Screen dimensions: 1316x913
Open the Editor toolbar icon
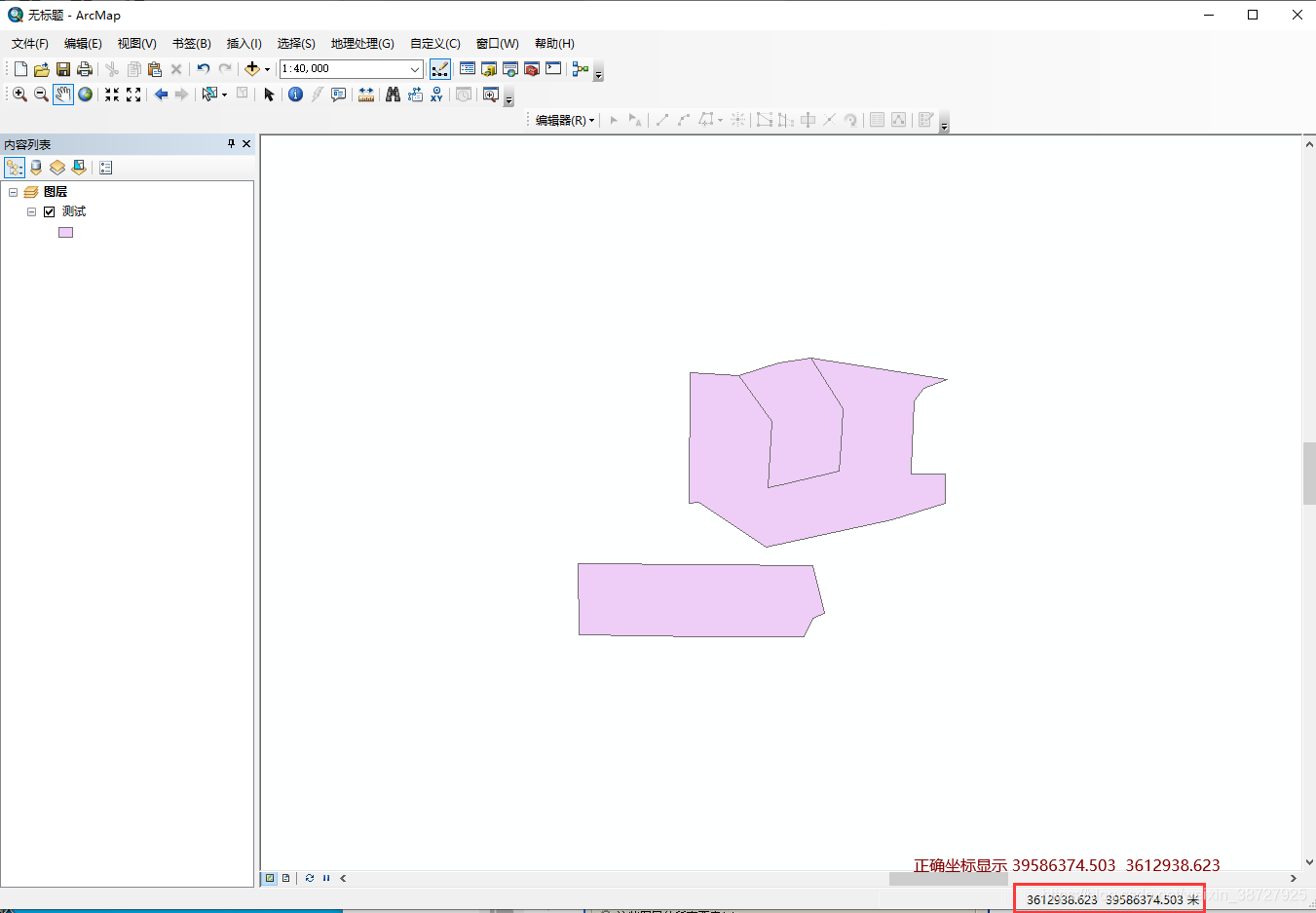tap(440, 69)
